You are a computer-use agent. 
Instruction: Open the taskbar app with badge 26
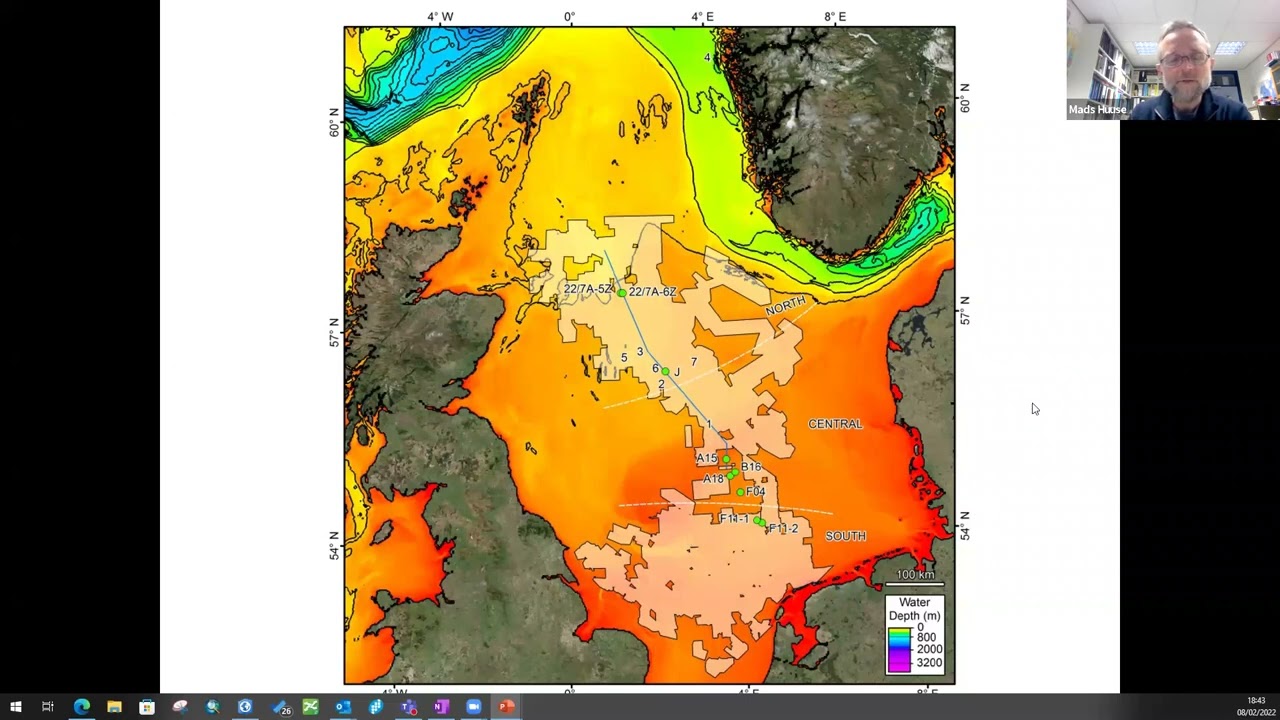(x=282, y=707)
